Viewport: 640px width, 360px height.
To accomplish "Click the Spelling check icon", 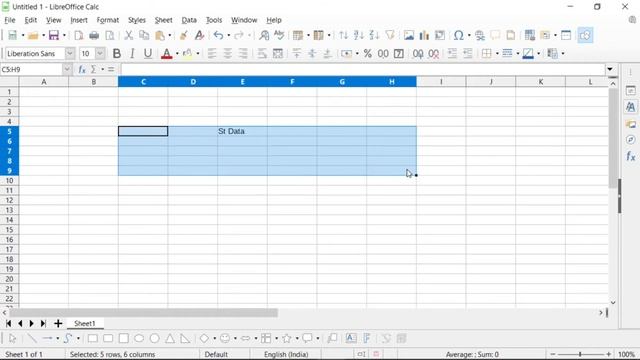I will 279,35.
